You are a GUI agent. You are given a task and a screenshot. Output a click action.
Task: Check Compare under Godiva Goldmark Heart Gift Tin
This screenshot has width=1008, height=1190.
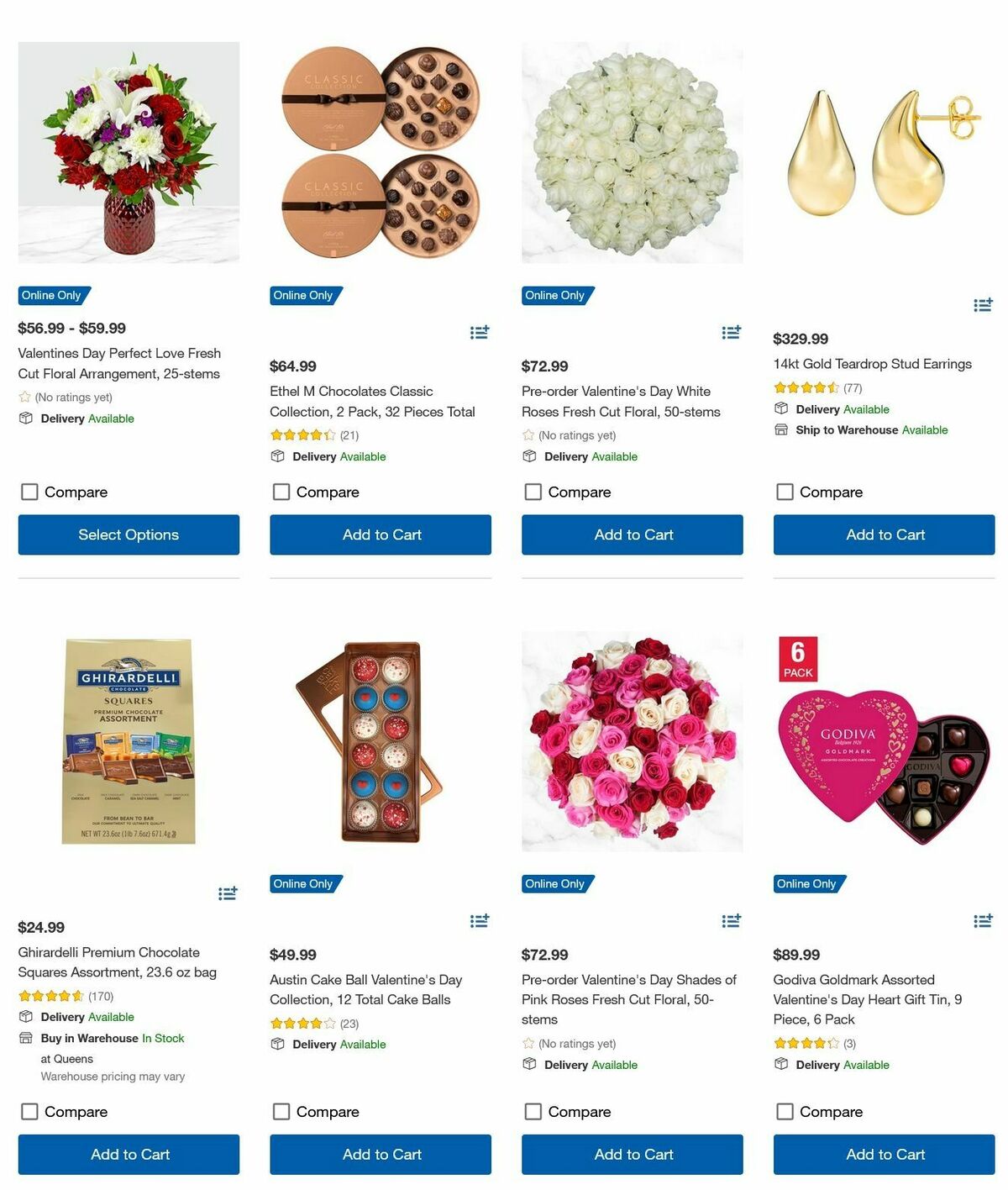pos(785,1111)
